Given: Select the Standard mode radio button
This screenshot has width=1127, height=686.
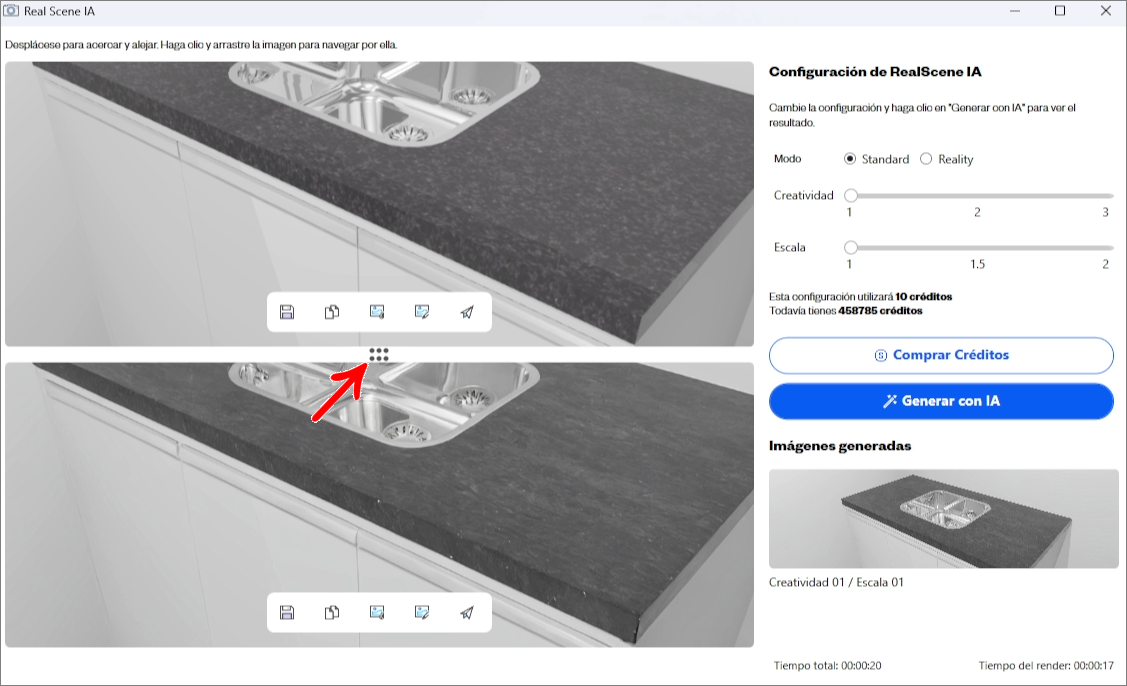Looking at the screenshot, I should [x=850, y=159].
